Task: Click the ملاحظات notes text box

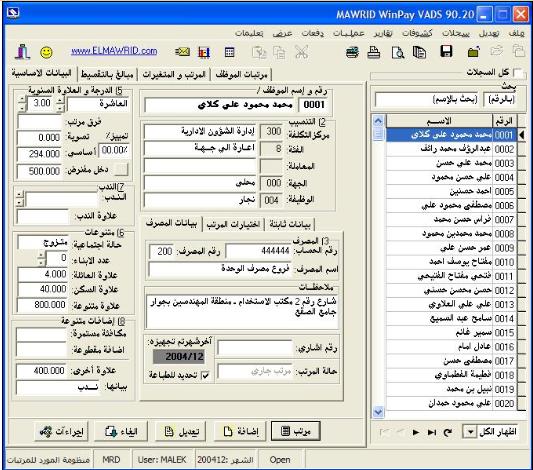Action: (243, 312)
